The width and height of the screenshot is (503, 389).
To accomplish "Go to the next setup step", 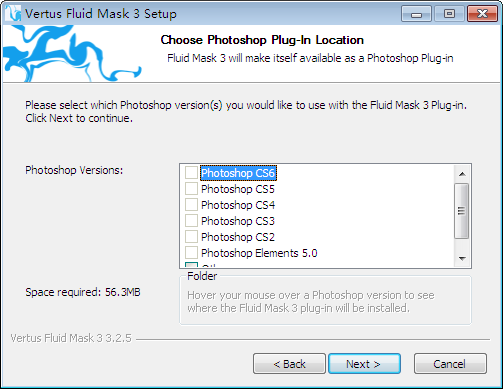I will [x=364, y=364].
